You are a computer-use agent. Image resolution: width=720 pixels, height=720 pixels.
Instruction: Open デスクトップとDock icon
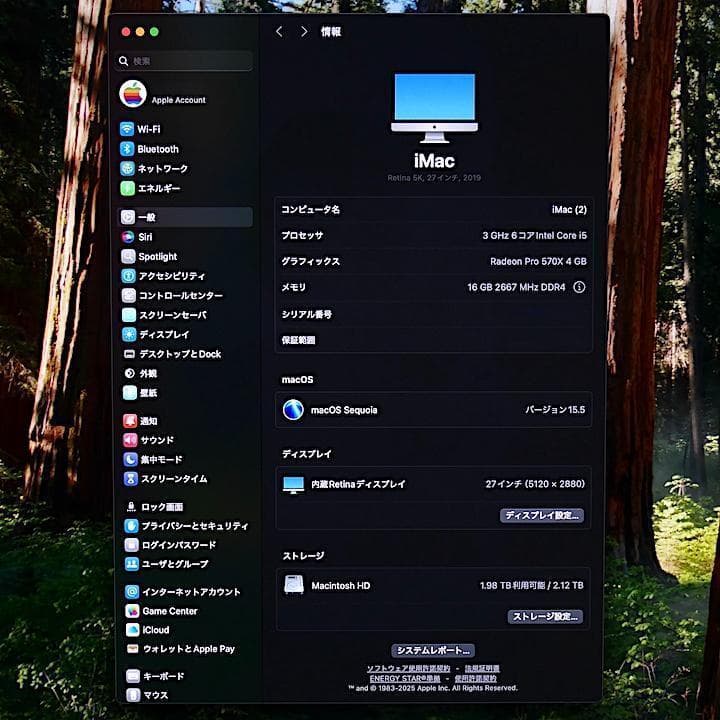[x=129, y=354]
